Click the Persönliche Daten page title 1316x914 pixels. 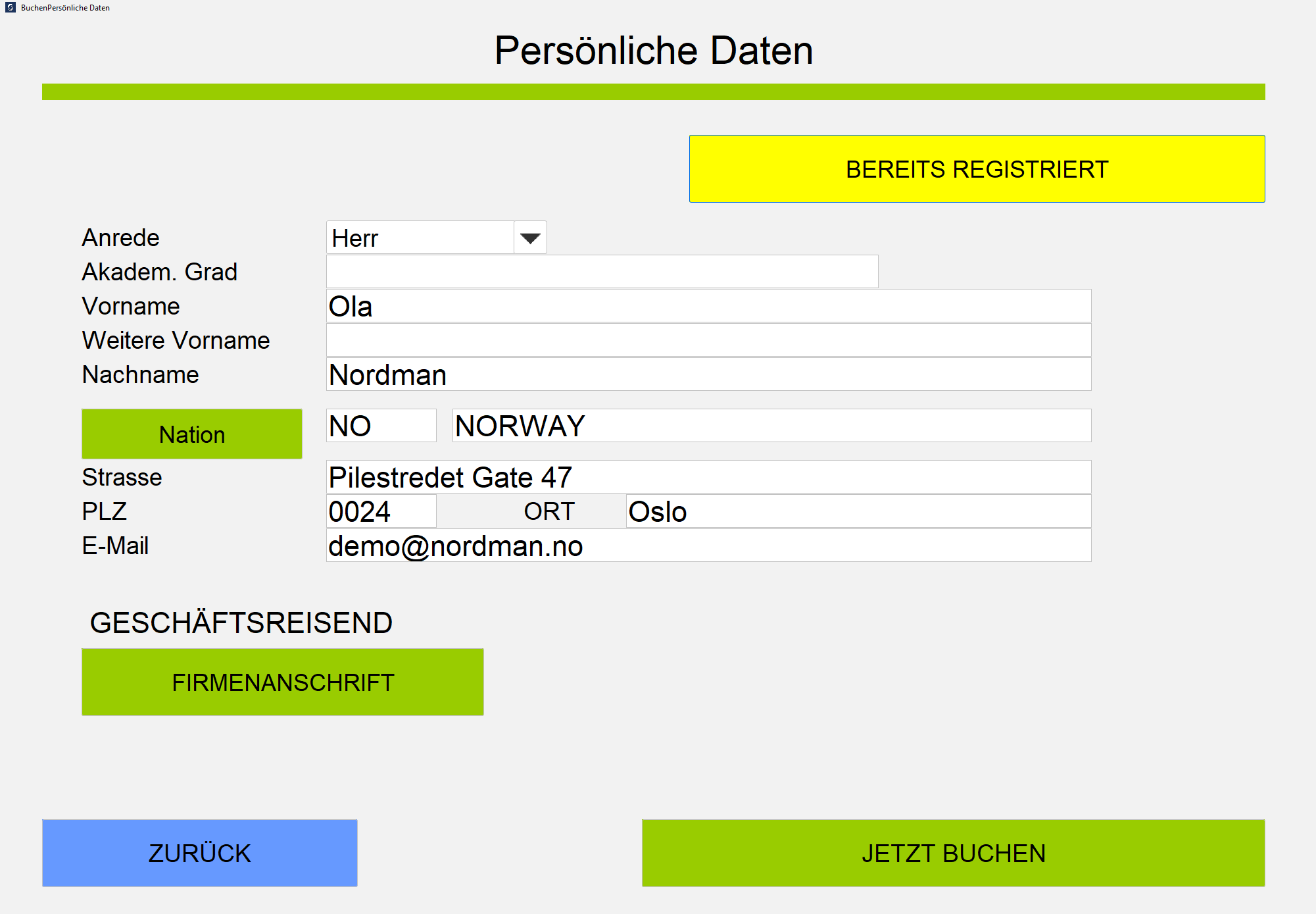pos(654,51)
